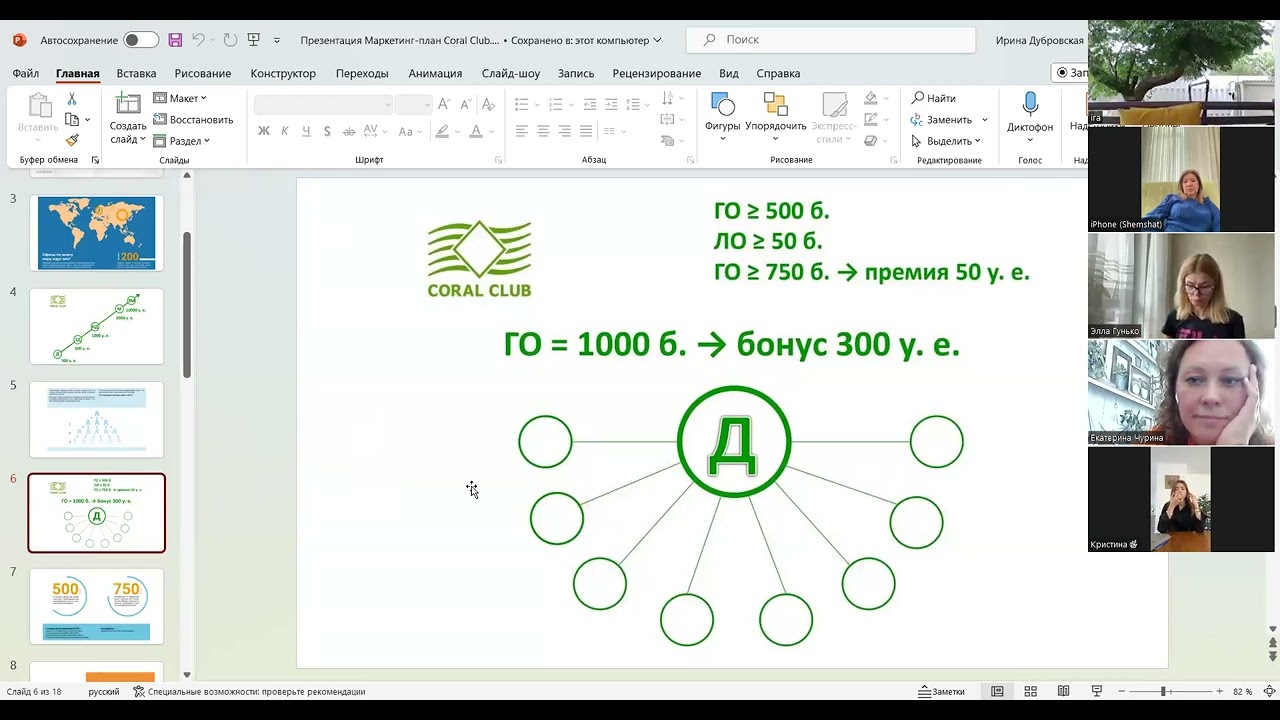Switch to Reading view icon
1280x720 pixels.
tap(1063, 691)
